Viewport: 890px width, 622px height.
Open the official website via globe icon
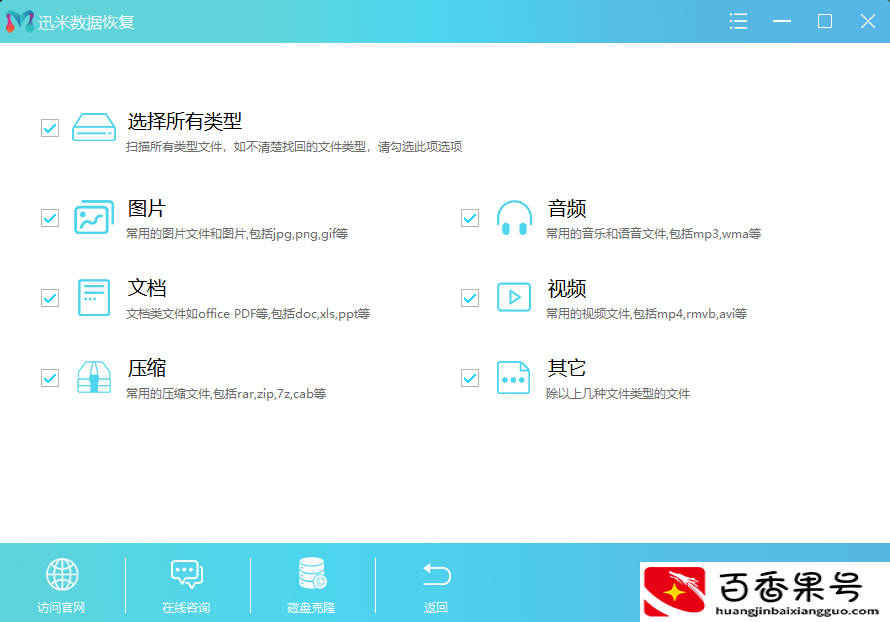pos(62,574)
